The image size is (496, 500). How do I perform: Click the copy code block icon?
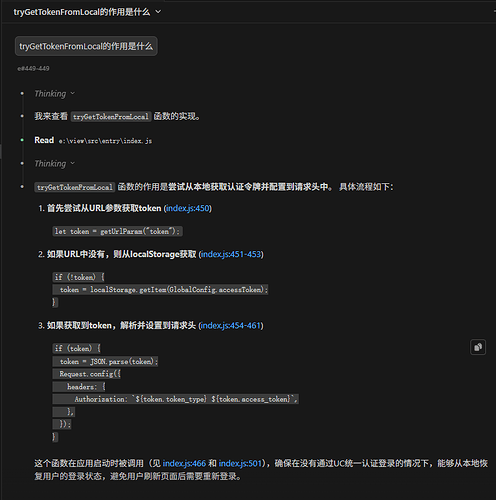tap(478, 347)
